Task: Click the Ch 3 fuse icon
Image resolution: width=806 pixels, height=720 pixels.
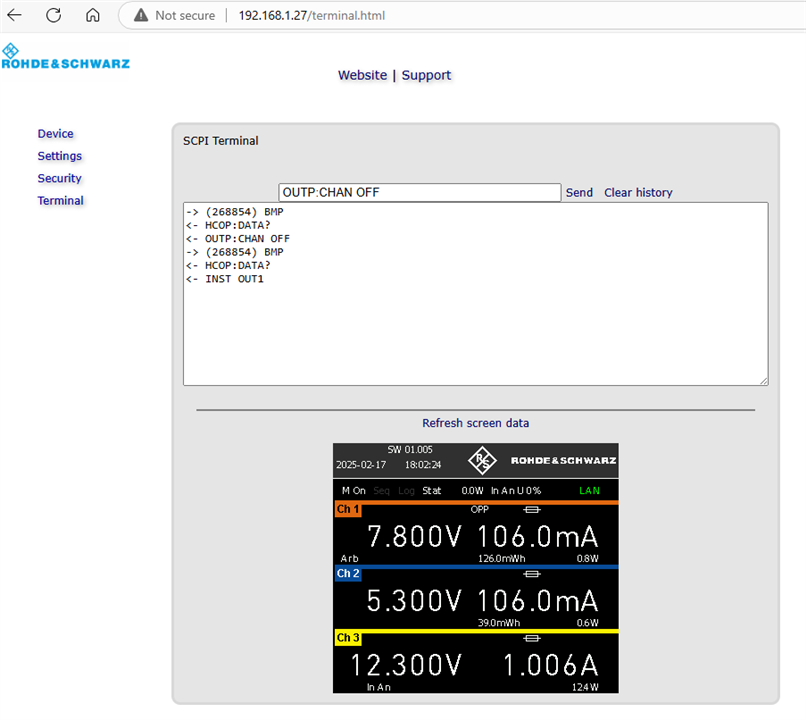Action: point(532,638)
